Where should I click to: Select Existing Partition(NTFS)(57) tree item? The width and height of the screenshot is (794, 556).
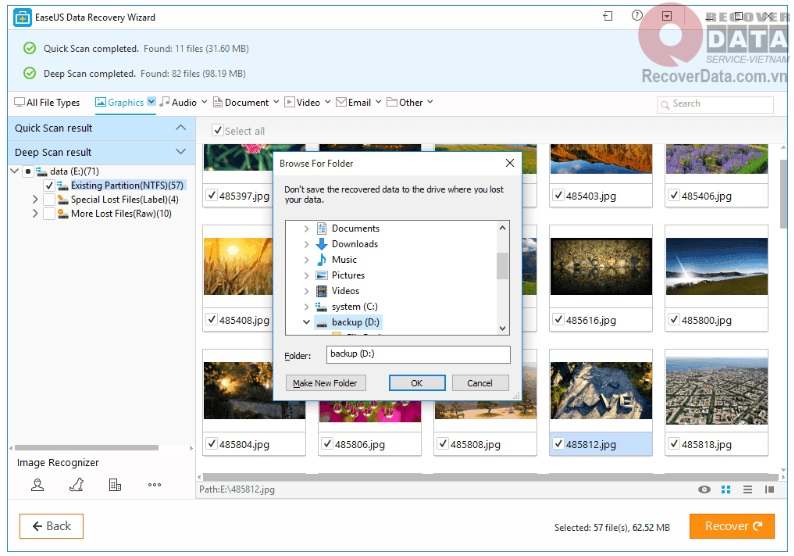[127, 185]
